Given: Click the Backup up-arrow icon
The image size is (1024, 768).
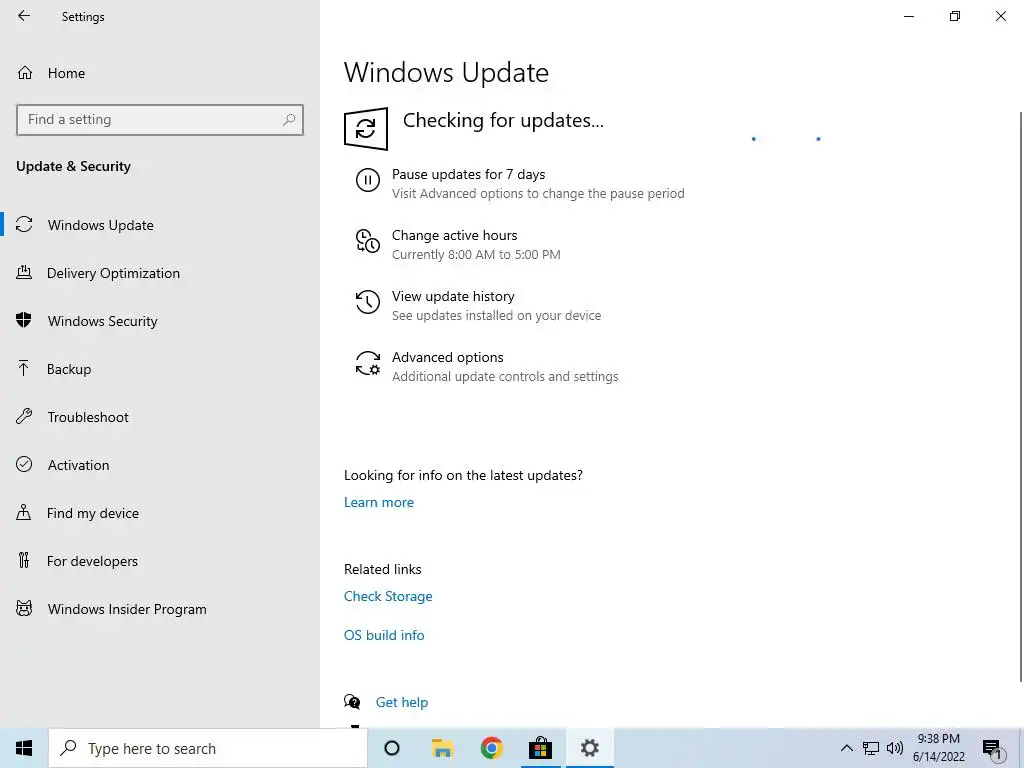Looking at the screenshot, I should click(24, 368).
